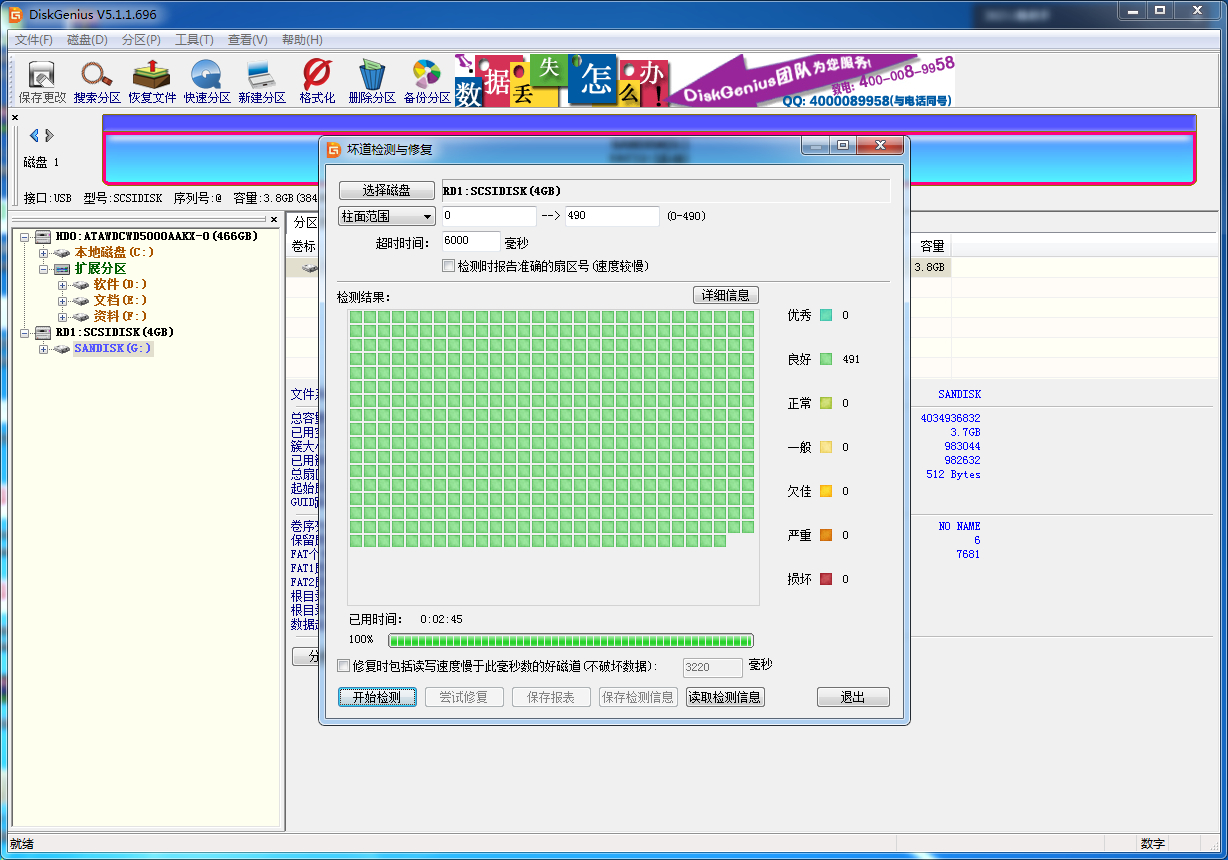Click the 尝试修复 button
Viewport: 1228px width, 860px height.
coord(464,697)
